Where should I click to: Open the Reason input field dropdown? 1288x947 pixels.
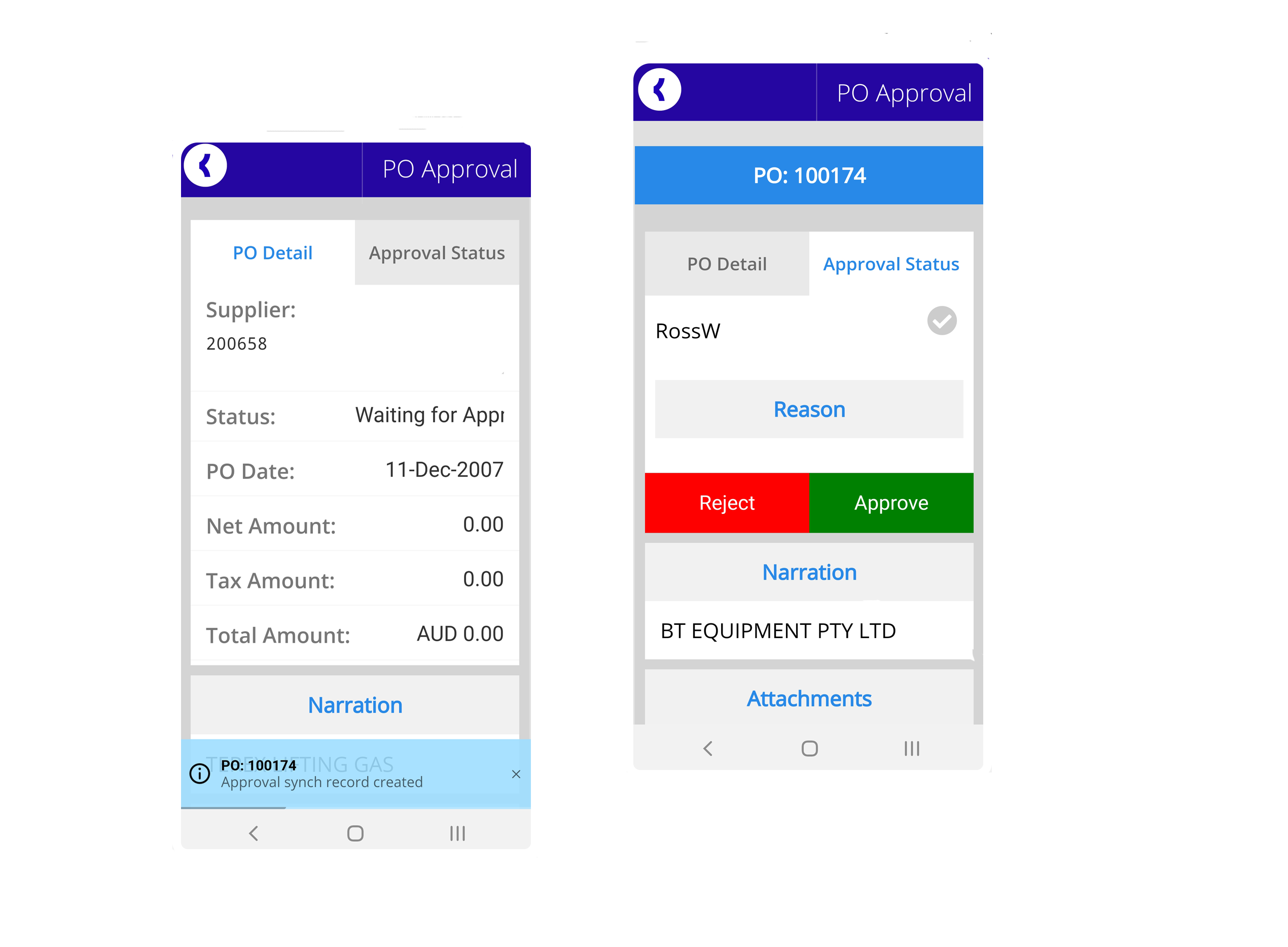(808, 408)
